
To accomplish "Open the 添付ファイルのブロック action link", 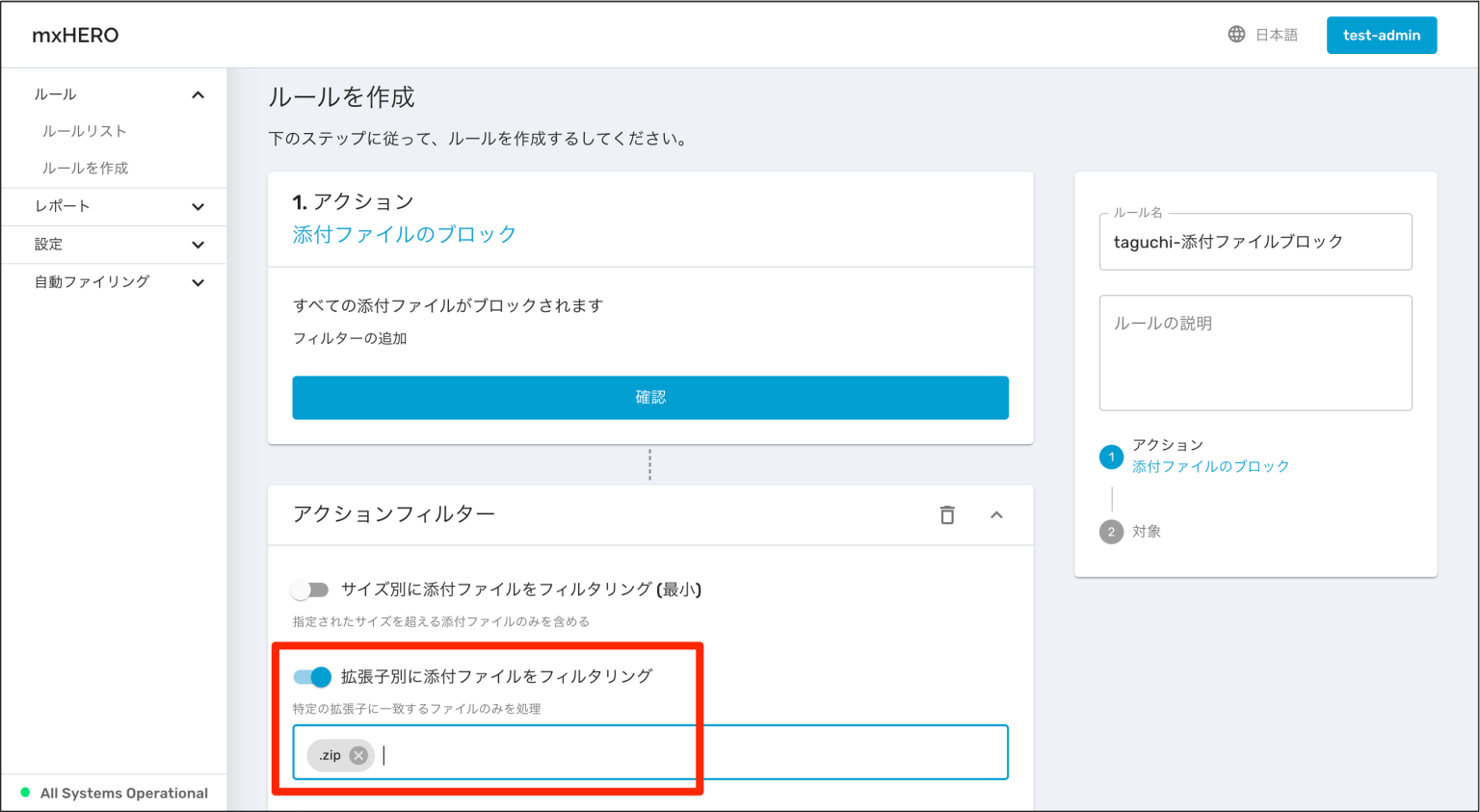I will [x=404, y=234].
